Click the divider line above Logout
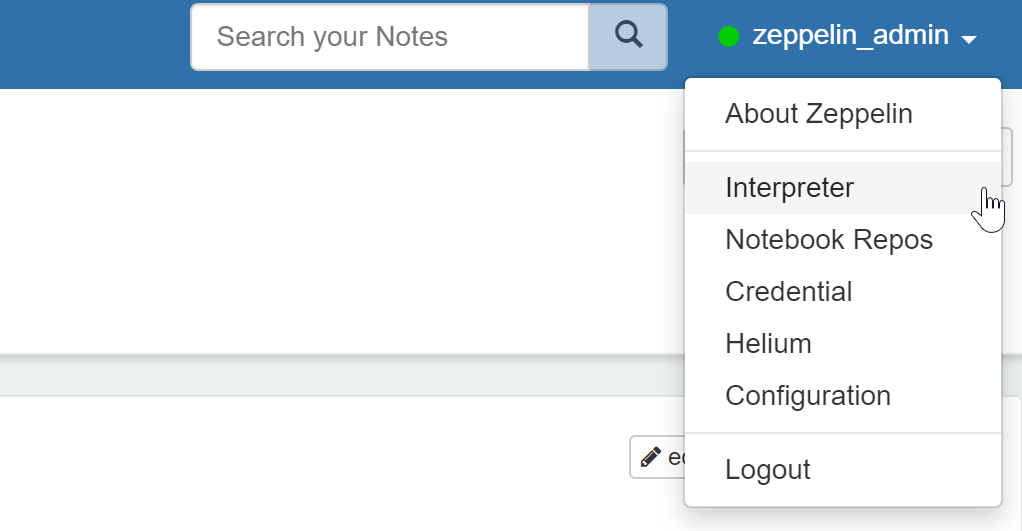 (843, 433)
